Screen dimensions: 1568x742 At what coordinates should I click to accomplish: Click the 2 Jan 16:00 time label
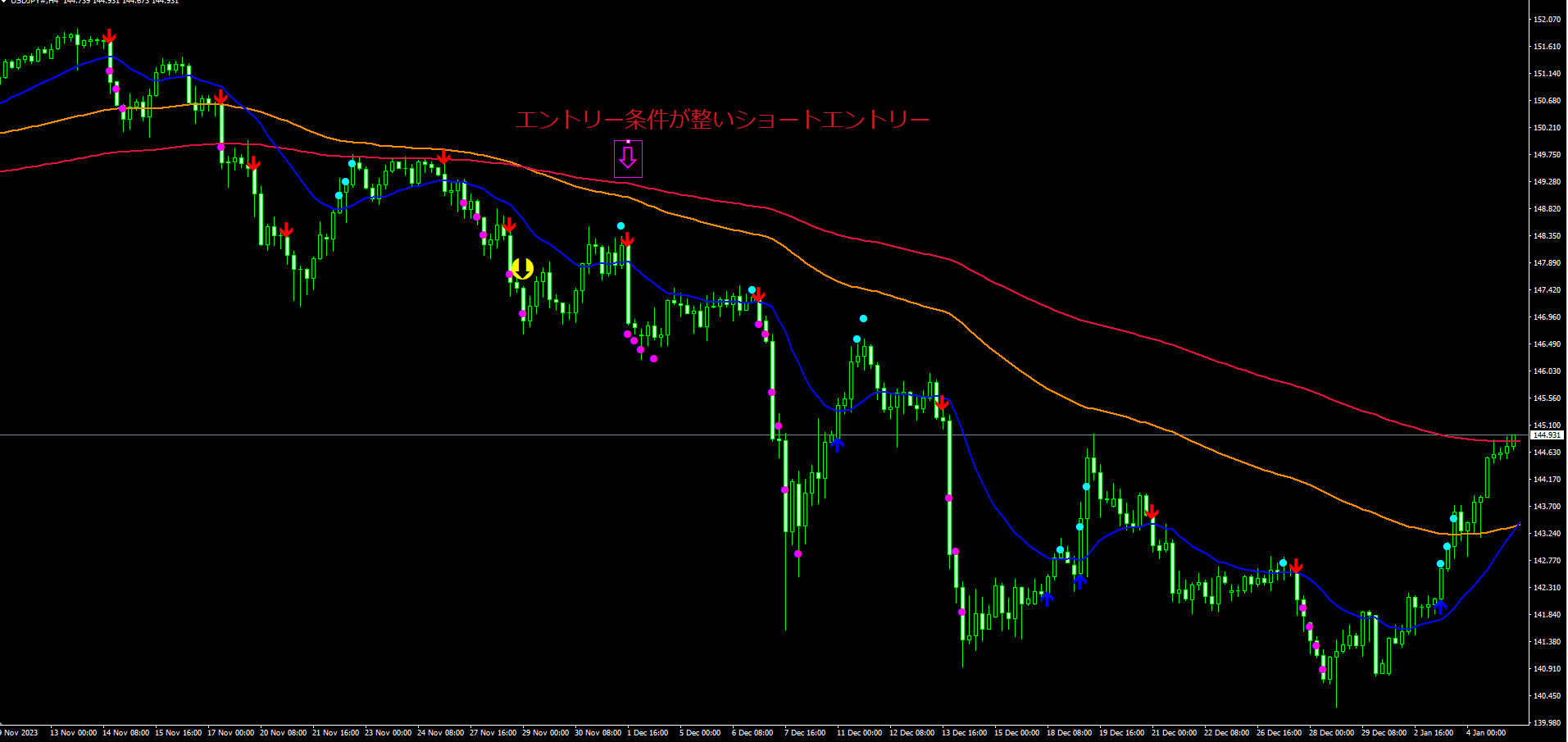1434,733
